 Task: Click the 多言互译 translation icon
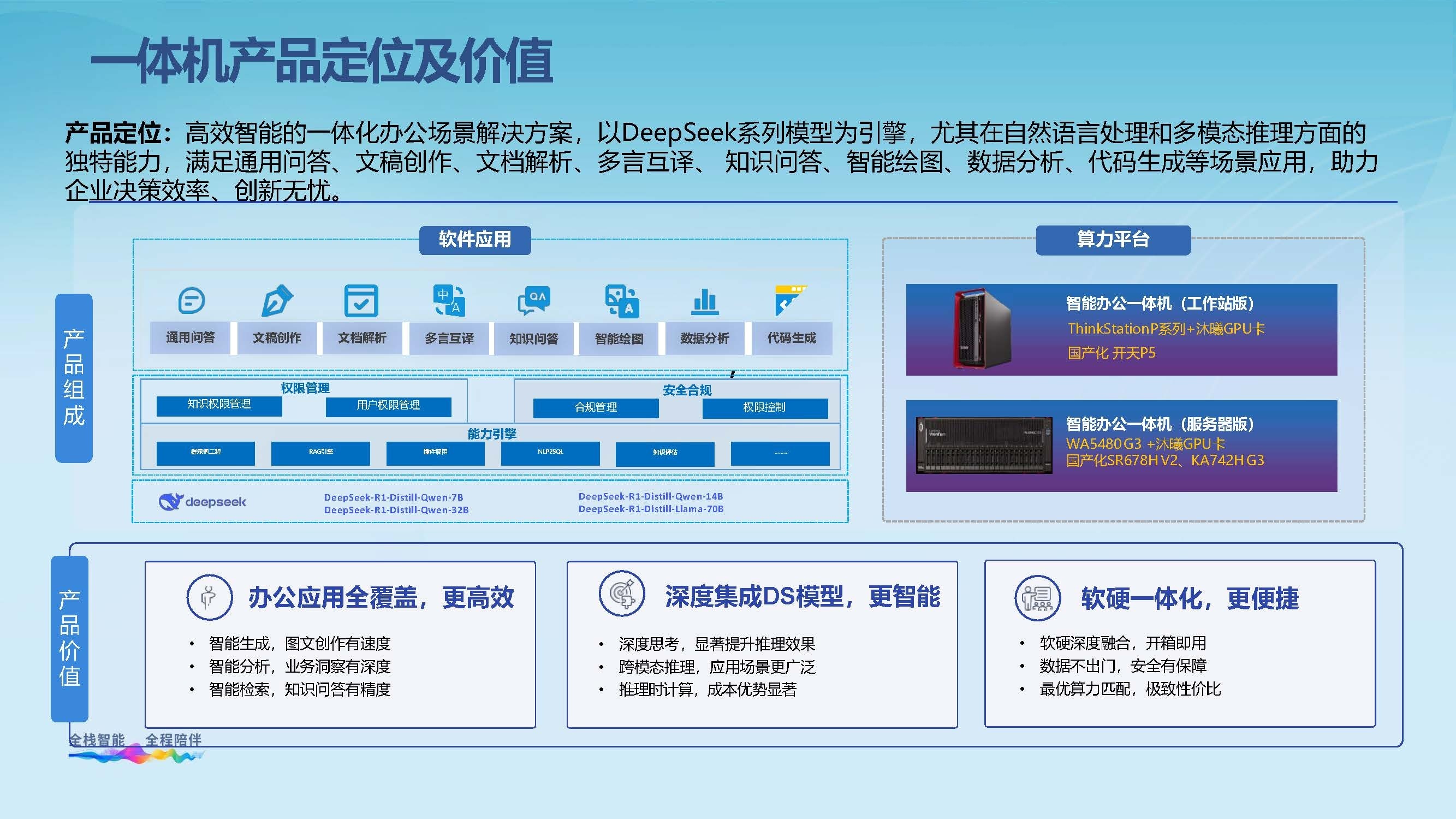pos(449,300)
